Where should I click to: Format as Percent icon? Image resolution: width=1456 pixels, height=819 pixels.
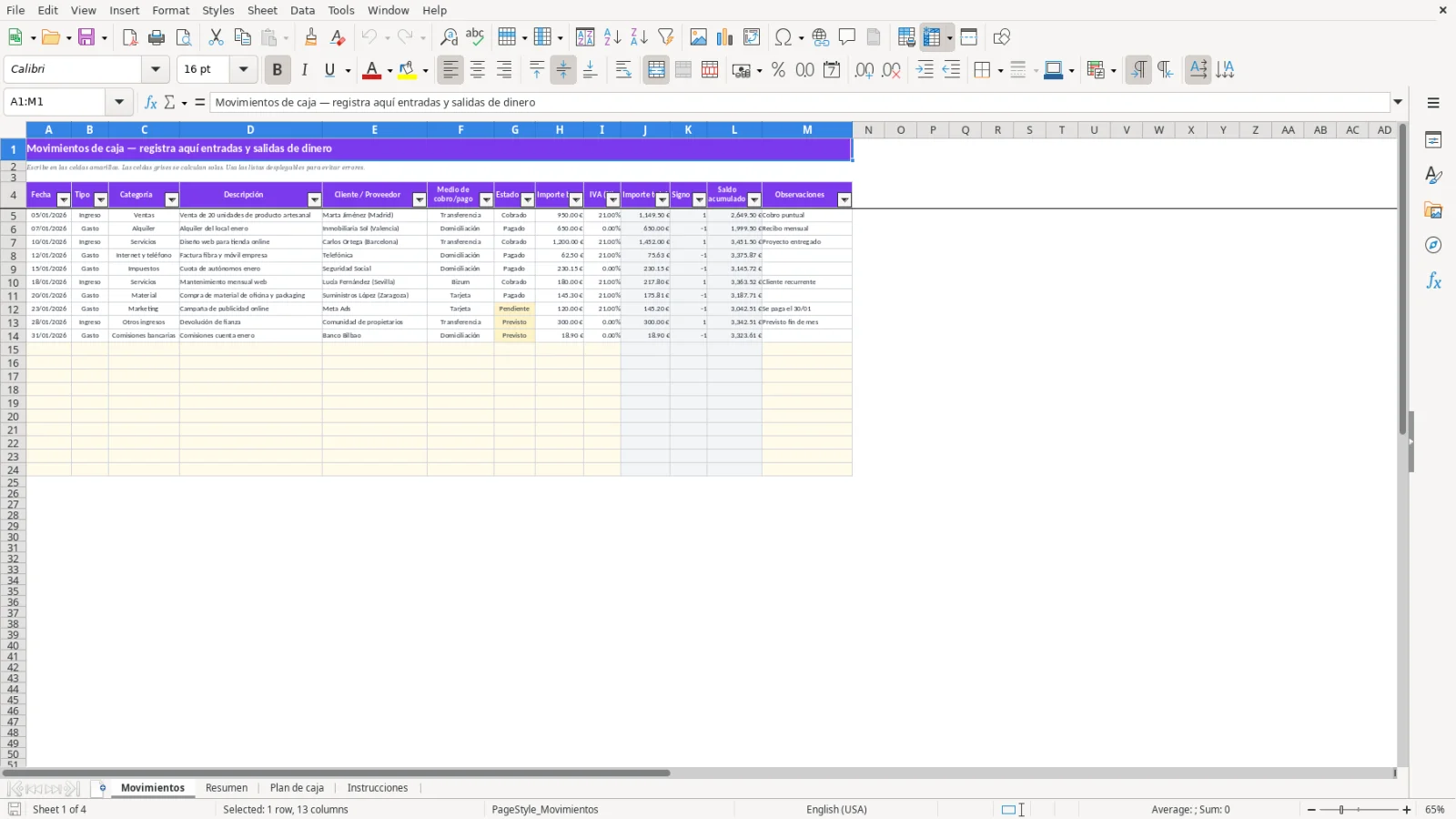(778, 69)
